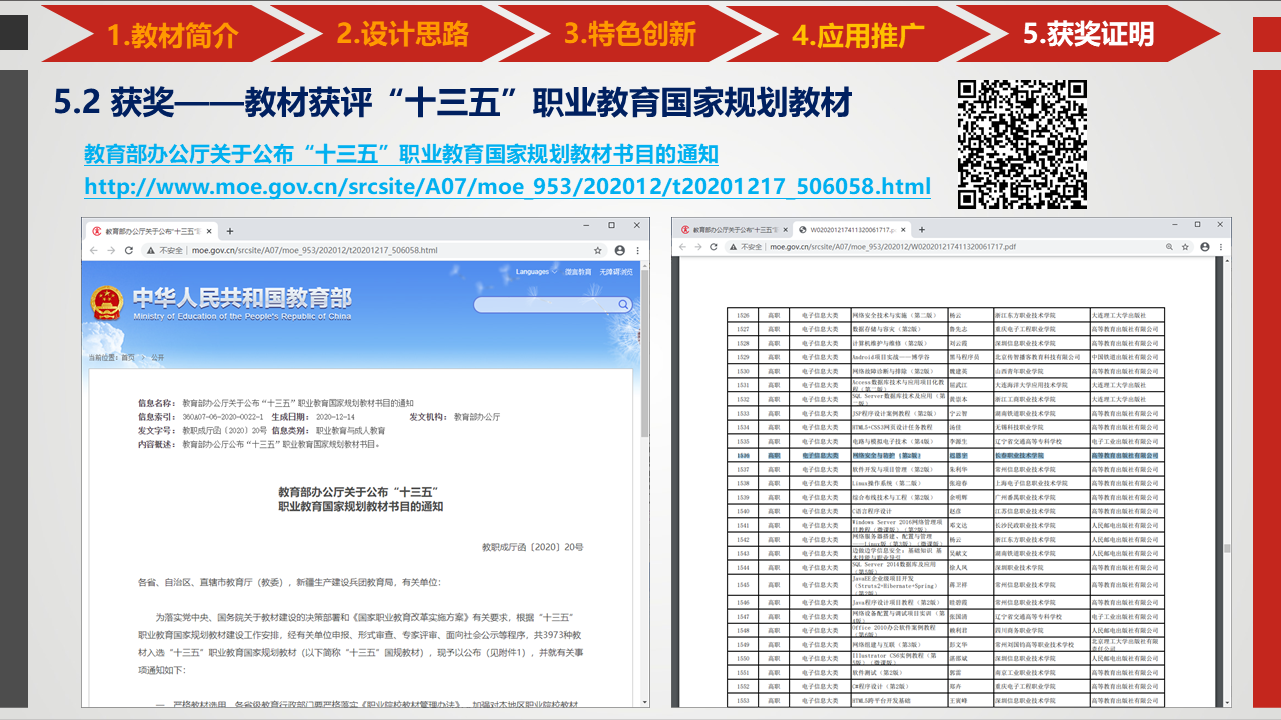This screenshot has height=720, width=1281.
Task: Go to 2.设计思路 section arrow
Action: pyautogui.click(x=402, y=34)
